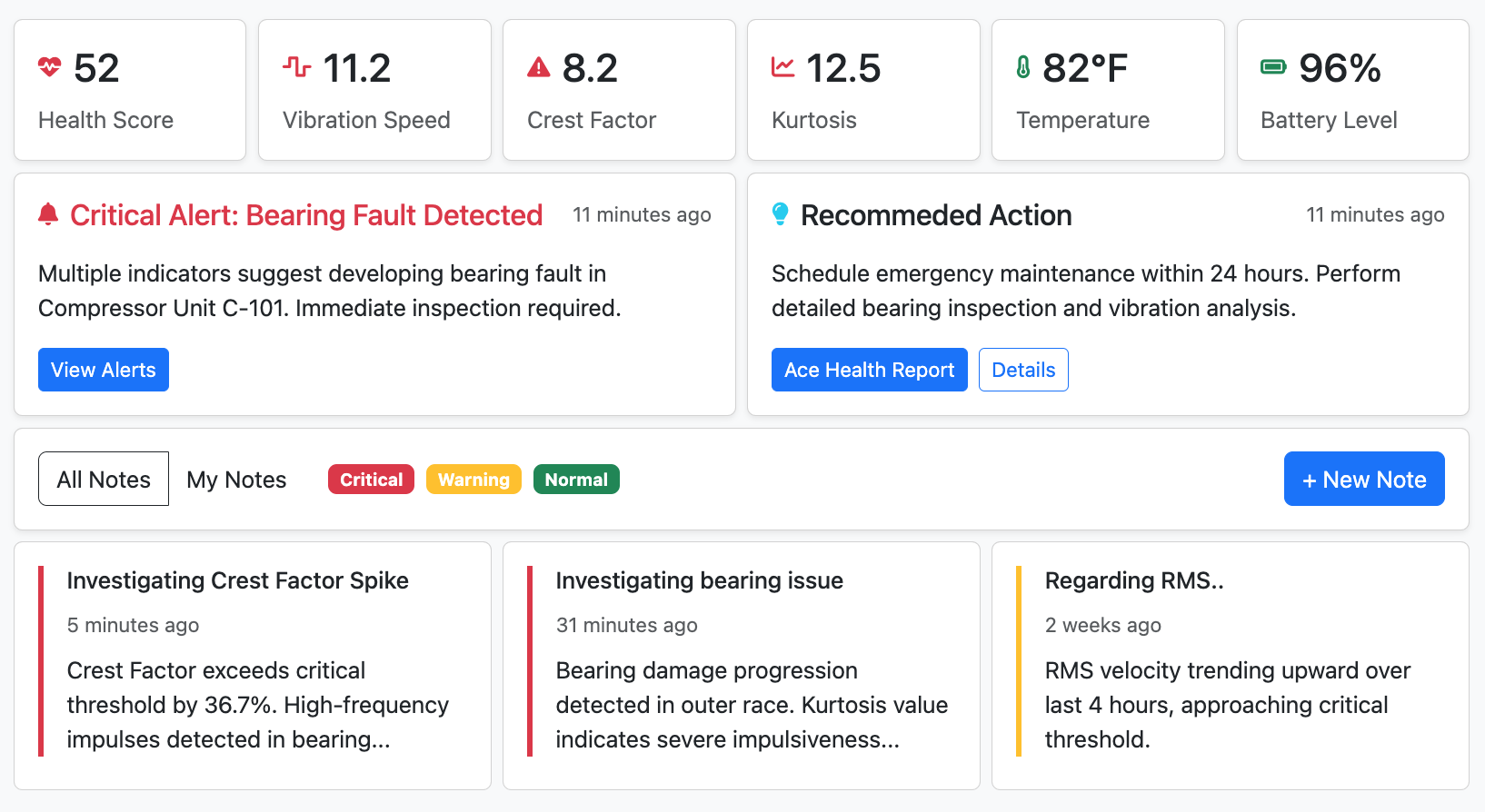
Task: Click the Kurtosis chart icon
Action: pos(782,67)
